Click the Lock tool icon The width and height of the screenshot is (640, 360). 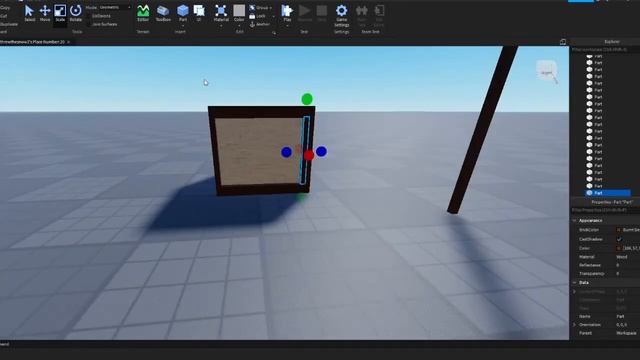point(252,16)
